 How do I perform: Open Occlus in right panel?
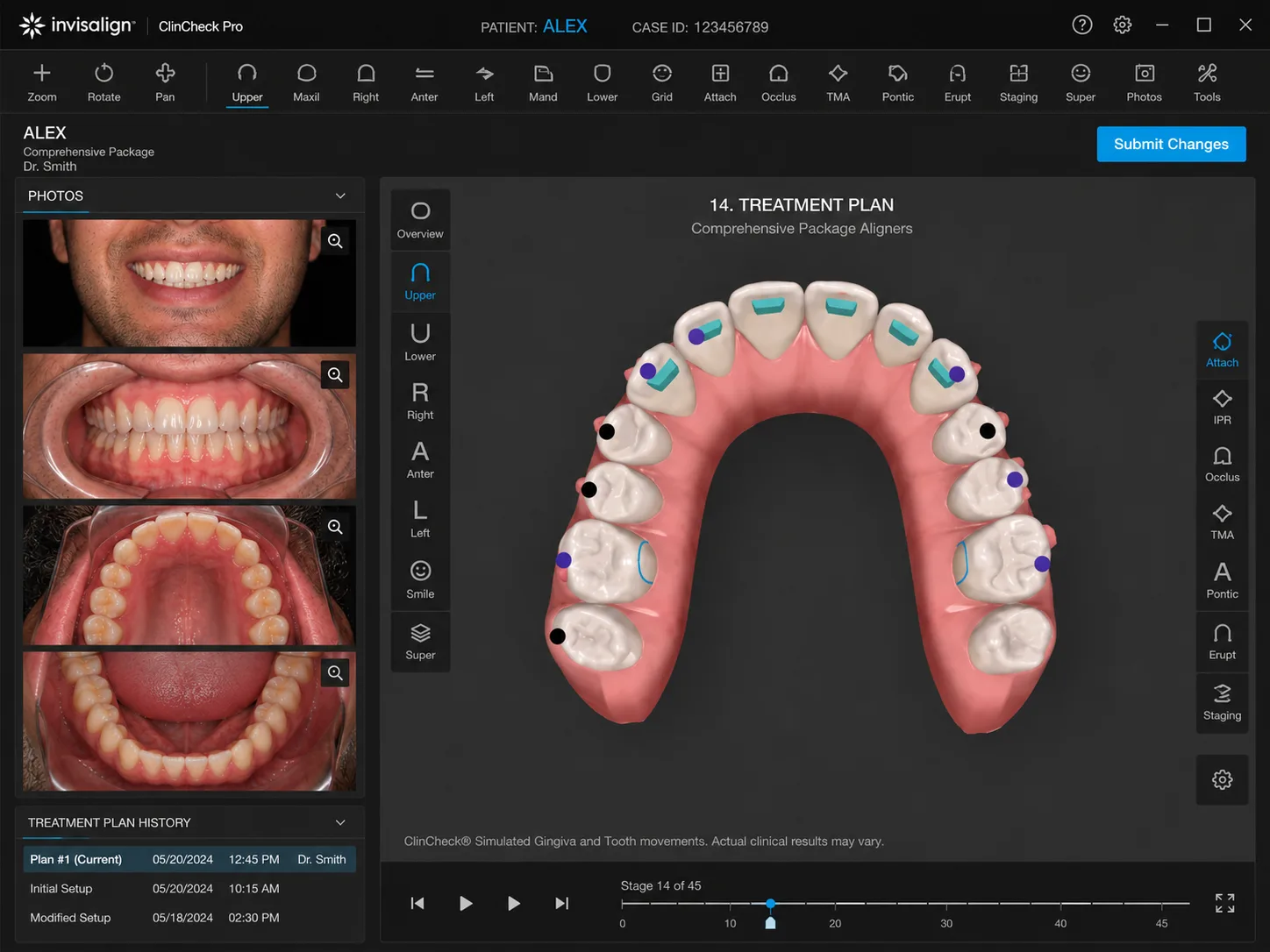(x=1222, y=465)
